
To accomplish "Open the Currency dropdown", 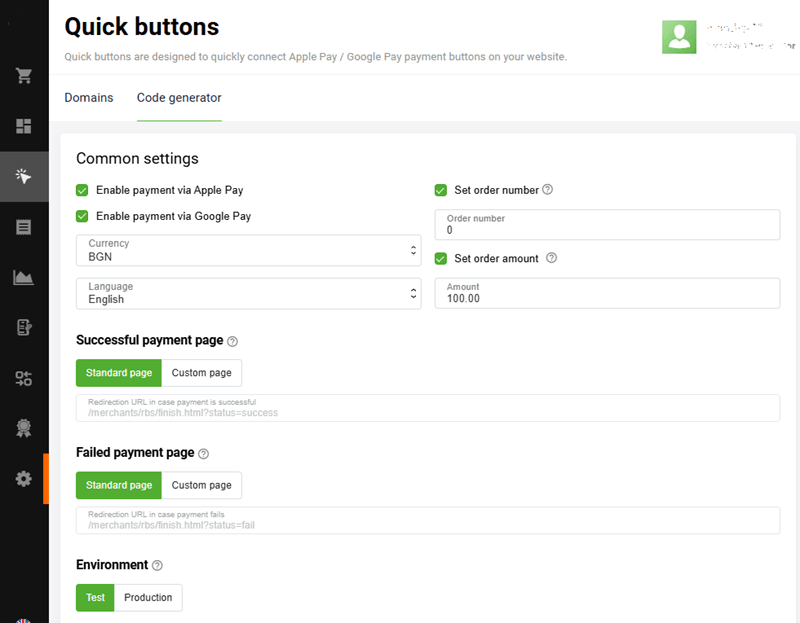I will (248, 250).
